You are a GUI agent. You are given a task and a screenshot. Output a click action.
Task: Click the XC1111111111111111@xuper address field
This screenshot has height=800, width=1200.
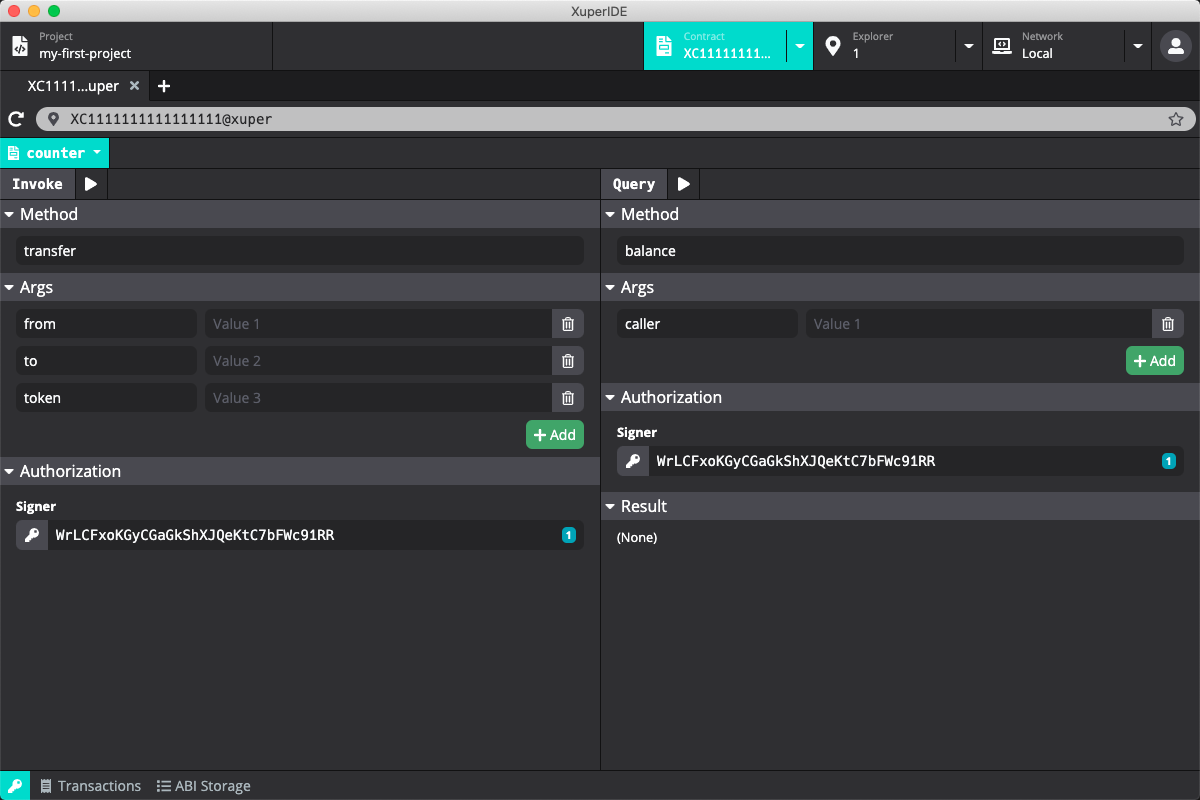616,119
